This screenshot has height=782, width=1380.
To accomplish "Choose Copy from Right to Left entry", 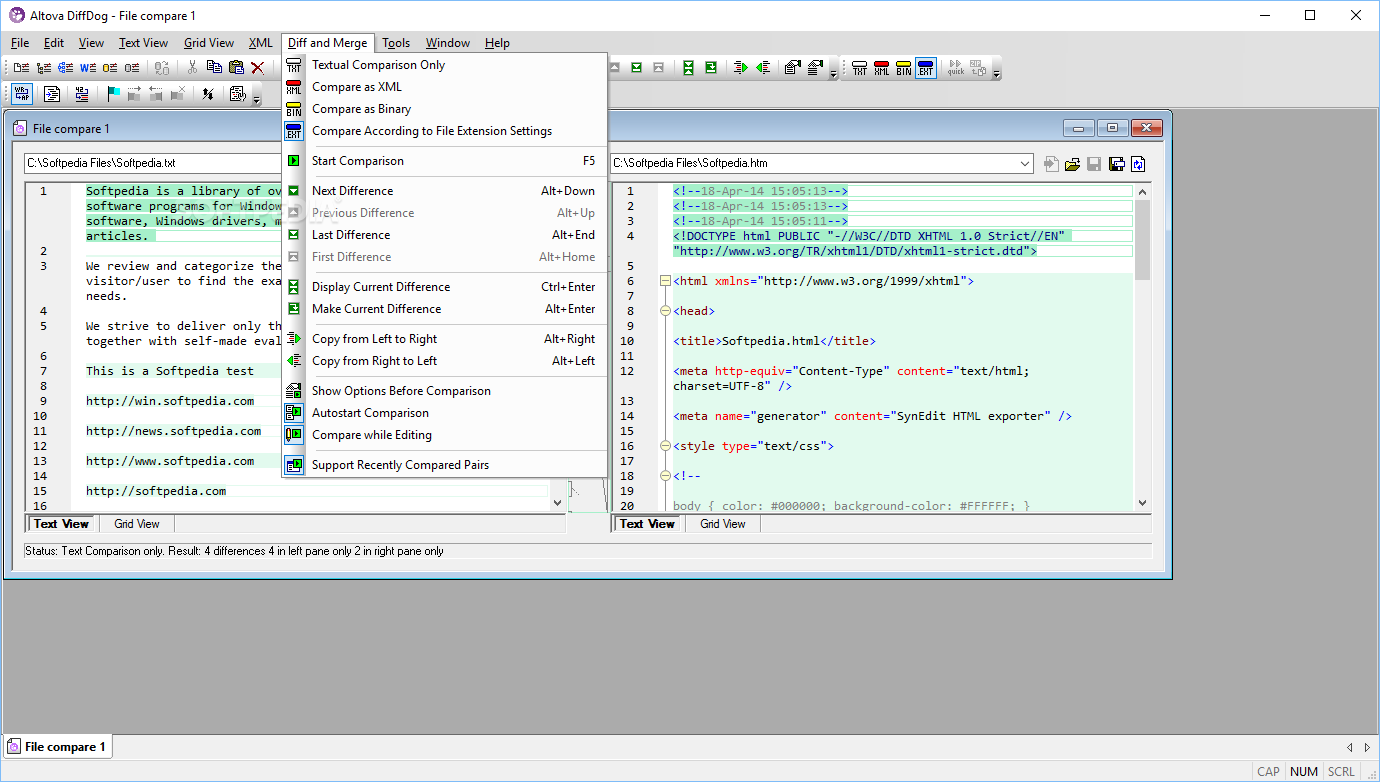I will pyautogui.click(x=445, y=361).
